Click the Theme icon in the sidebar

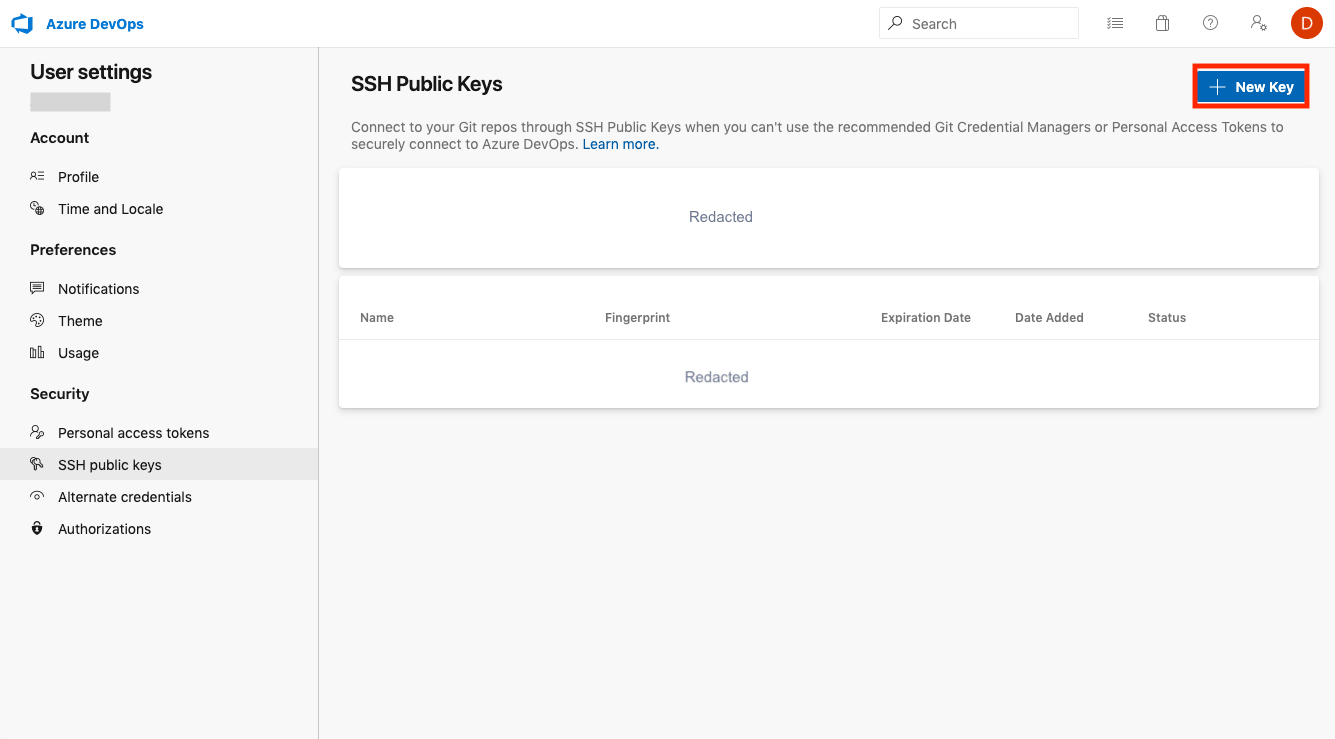[x=37, y=320]
